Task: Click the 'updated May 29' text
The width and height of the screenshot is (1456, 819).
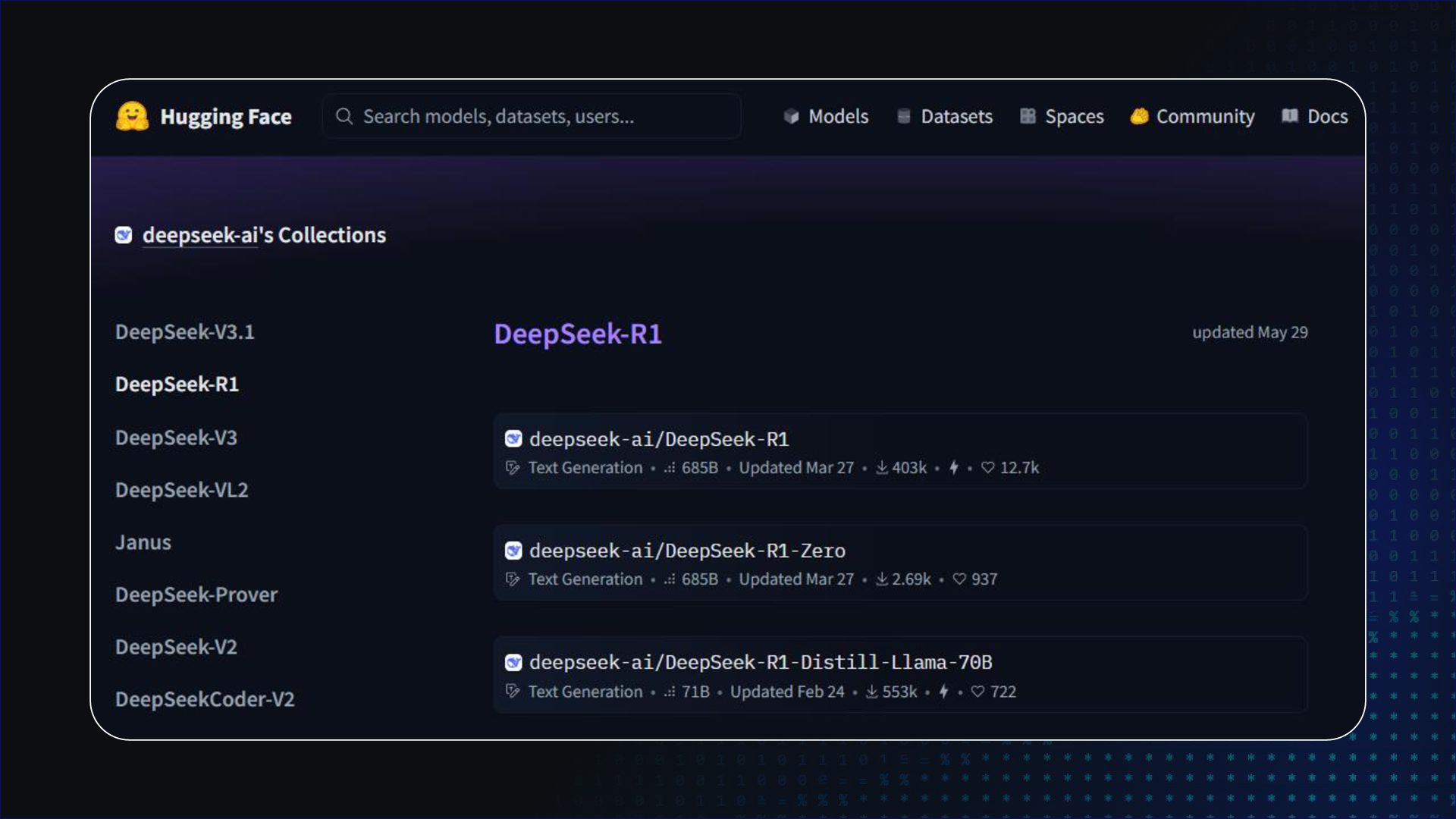Action: pyautogui.click(x=1250, y=332)
